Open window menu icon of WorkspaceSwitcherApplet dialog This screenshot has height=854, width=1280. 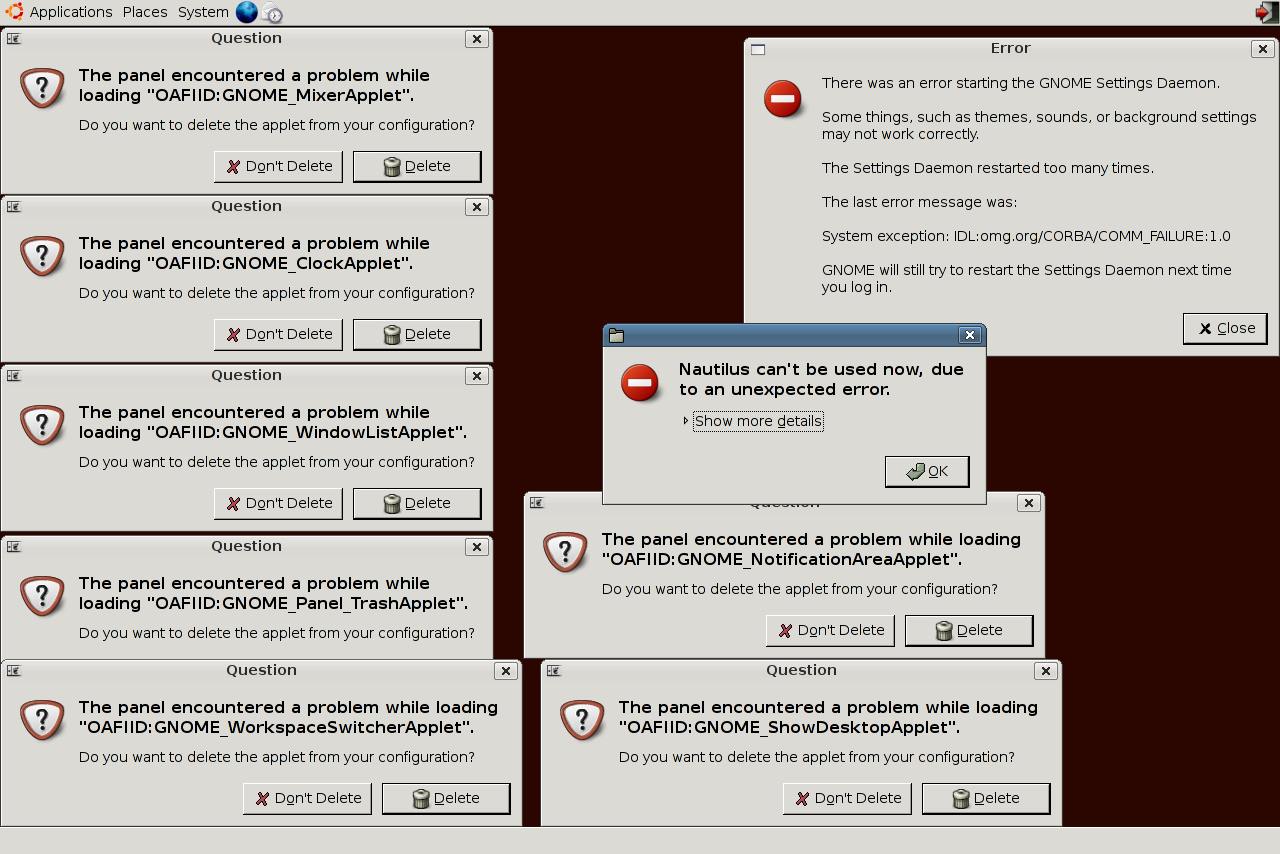(x=14, y=670)
